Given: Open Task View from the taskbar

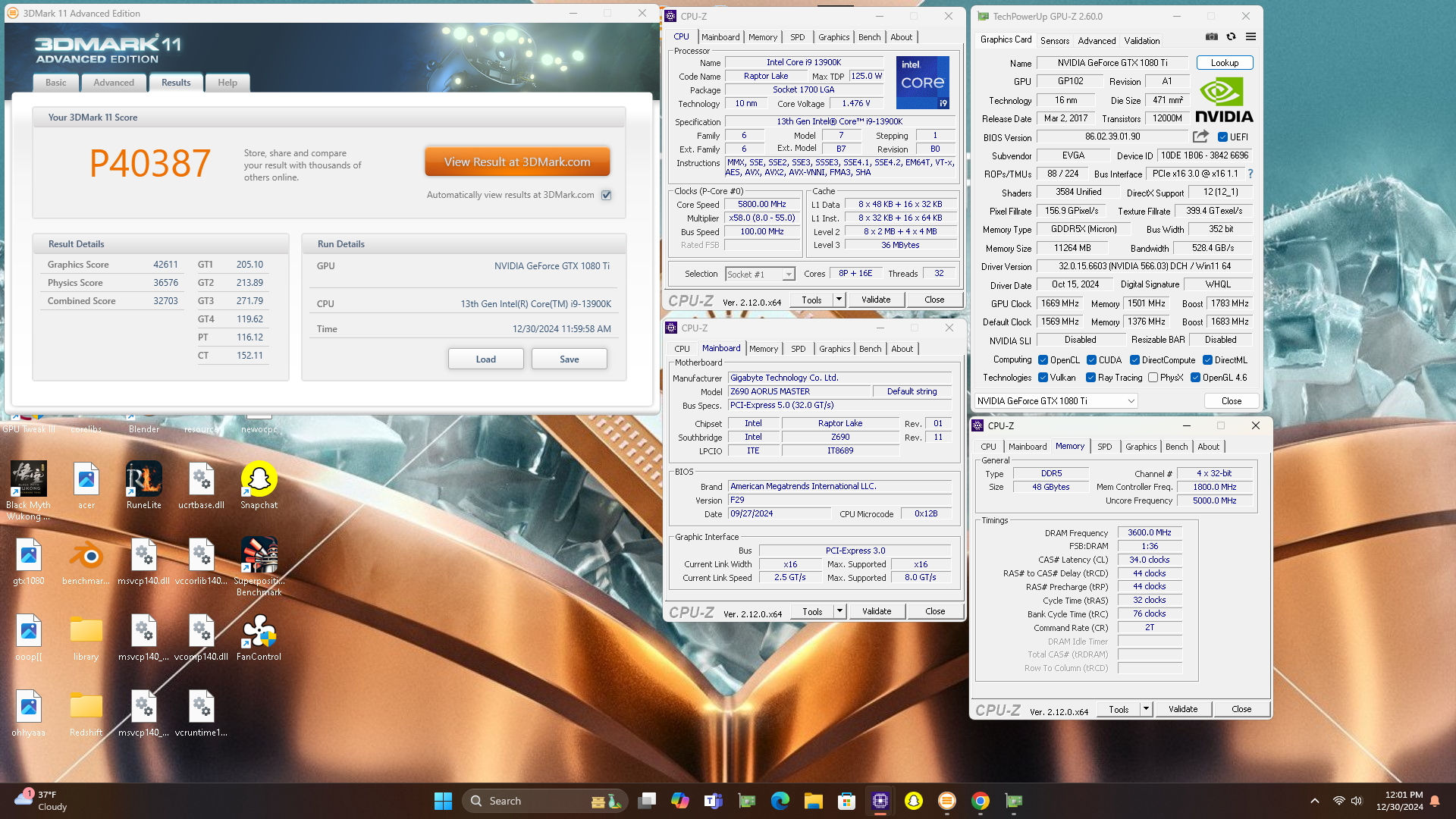Looking at the screenshot, I should (647, 801).
